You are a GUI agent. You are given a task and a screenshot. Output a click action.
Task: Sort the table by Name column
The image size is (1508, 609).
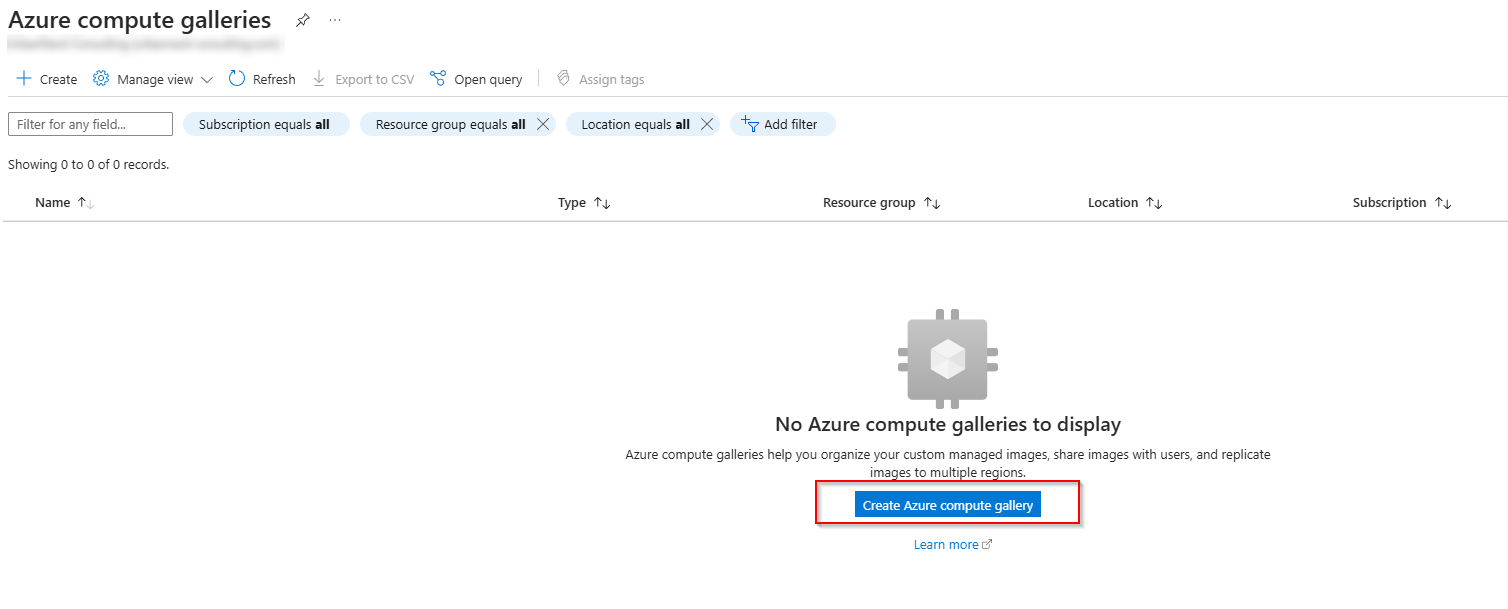(63, 202)
